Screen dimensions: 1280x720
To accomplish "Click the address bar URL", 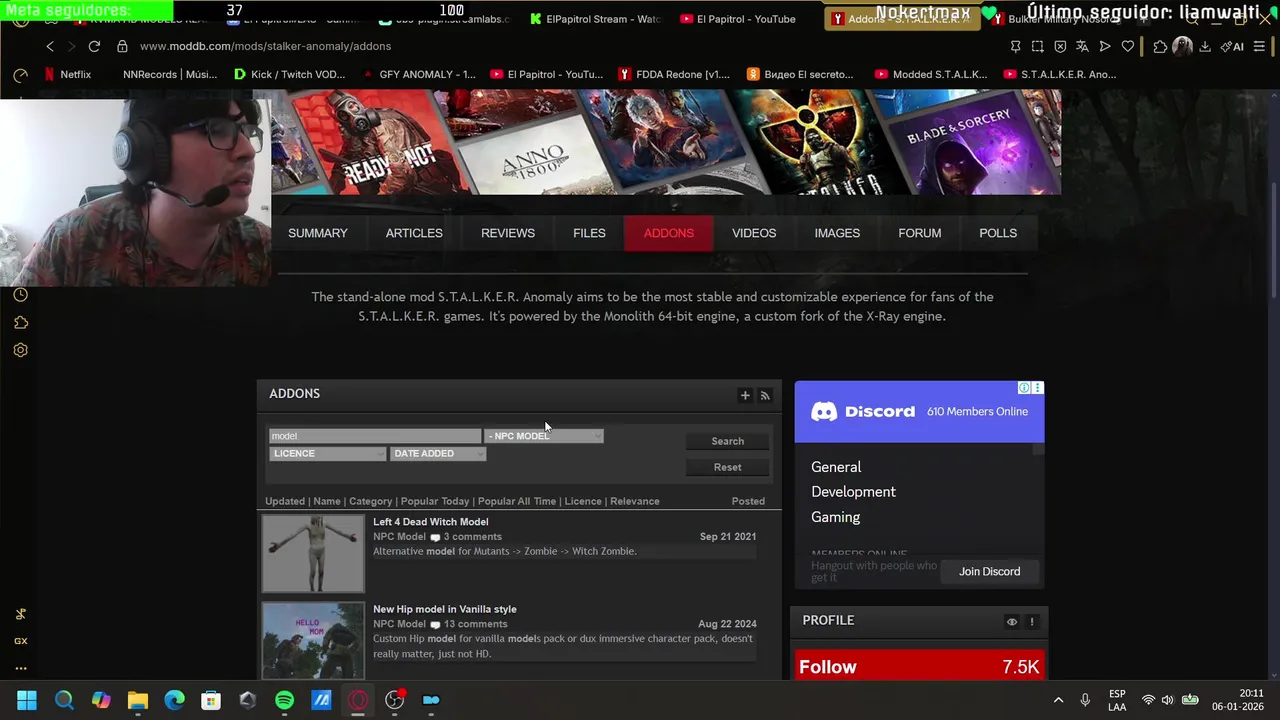I will coord(265,46).
